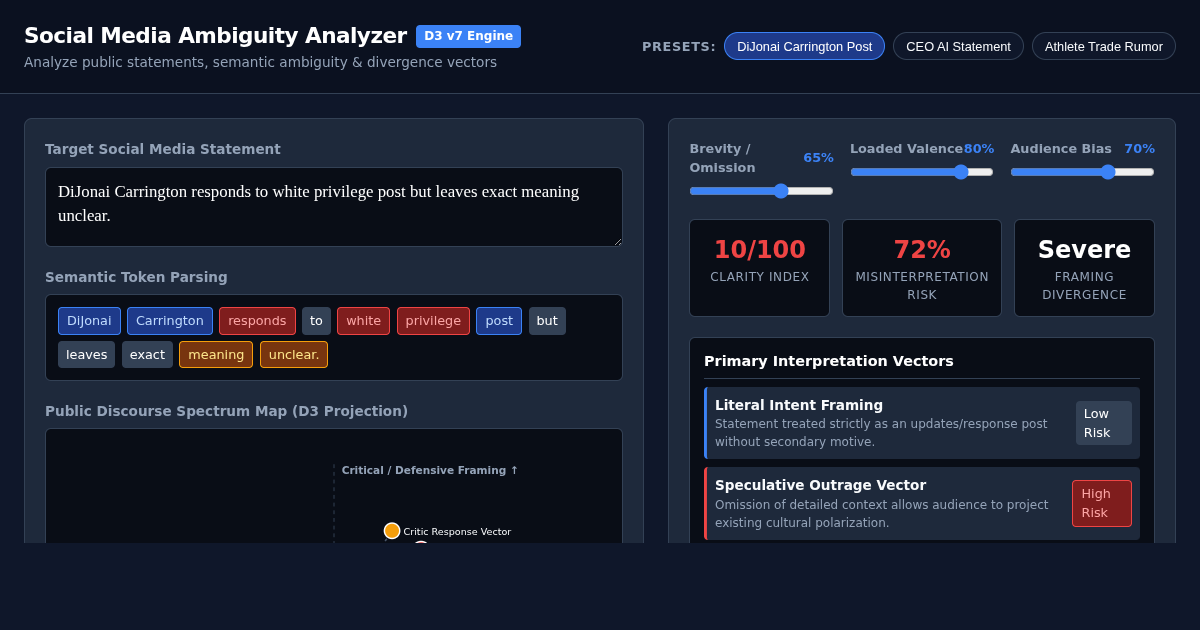The image size is (1200, 630).
Task: Click the D3 v7 Engine badge
Action: click(x=468, y=36)
